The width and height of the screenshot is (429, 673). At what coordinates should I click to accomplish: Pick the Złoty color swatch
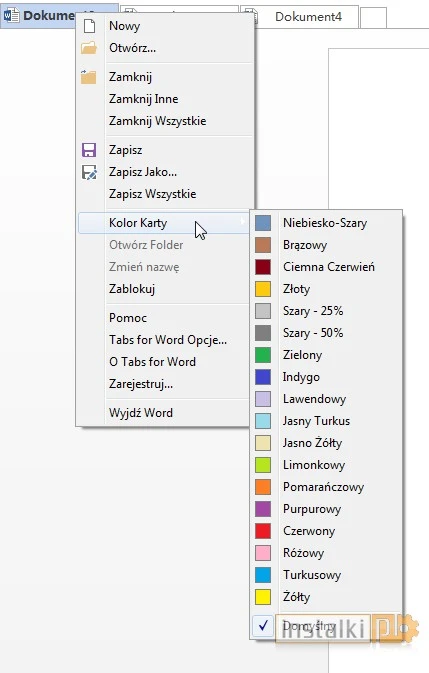coord(263,289)
